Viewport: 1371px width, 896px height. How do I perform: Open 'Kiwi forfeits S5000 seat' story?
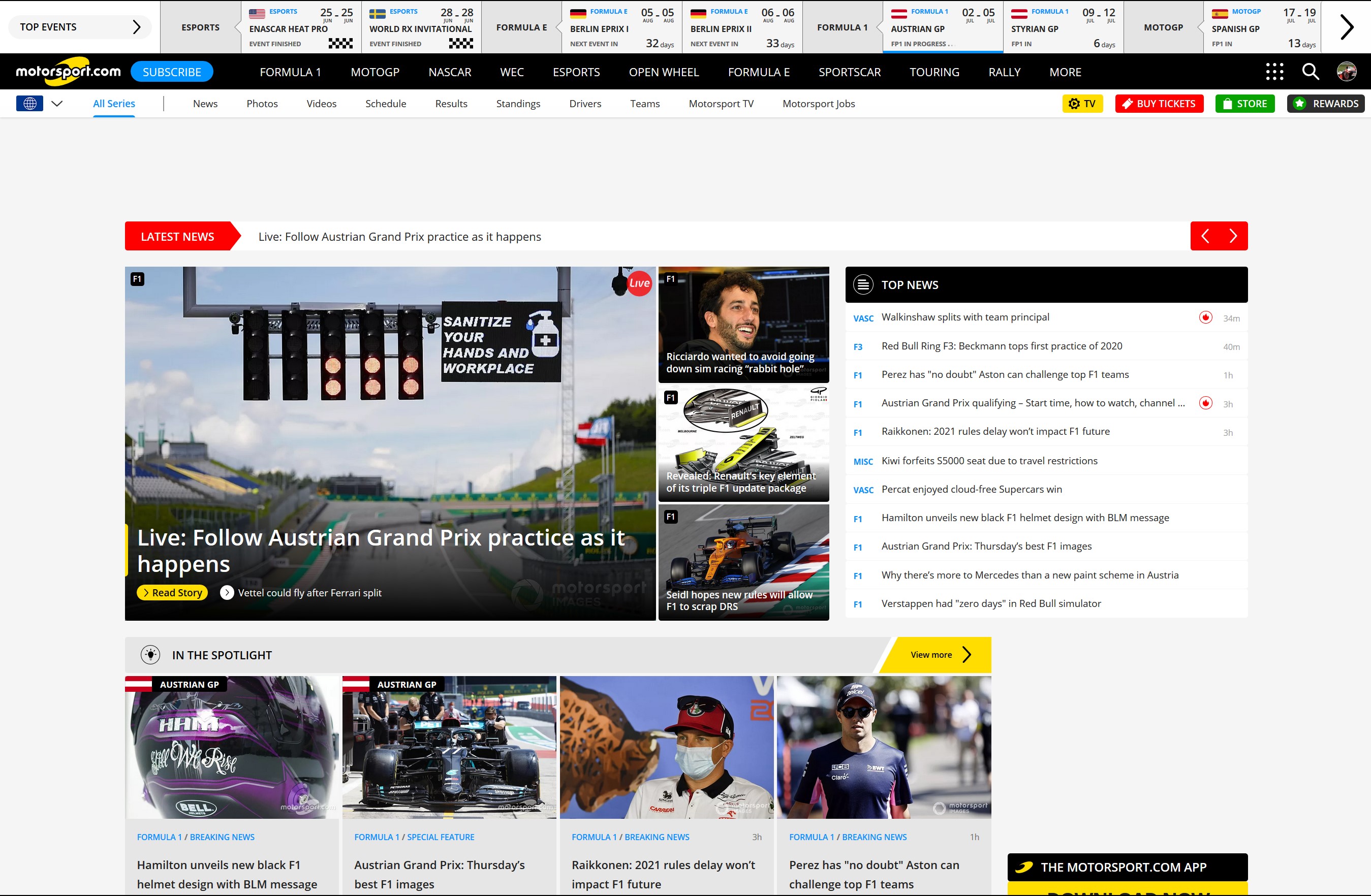pyautogui.click(x=989, y=461)
